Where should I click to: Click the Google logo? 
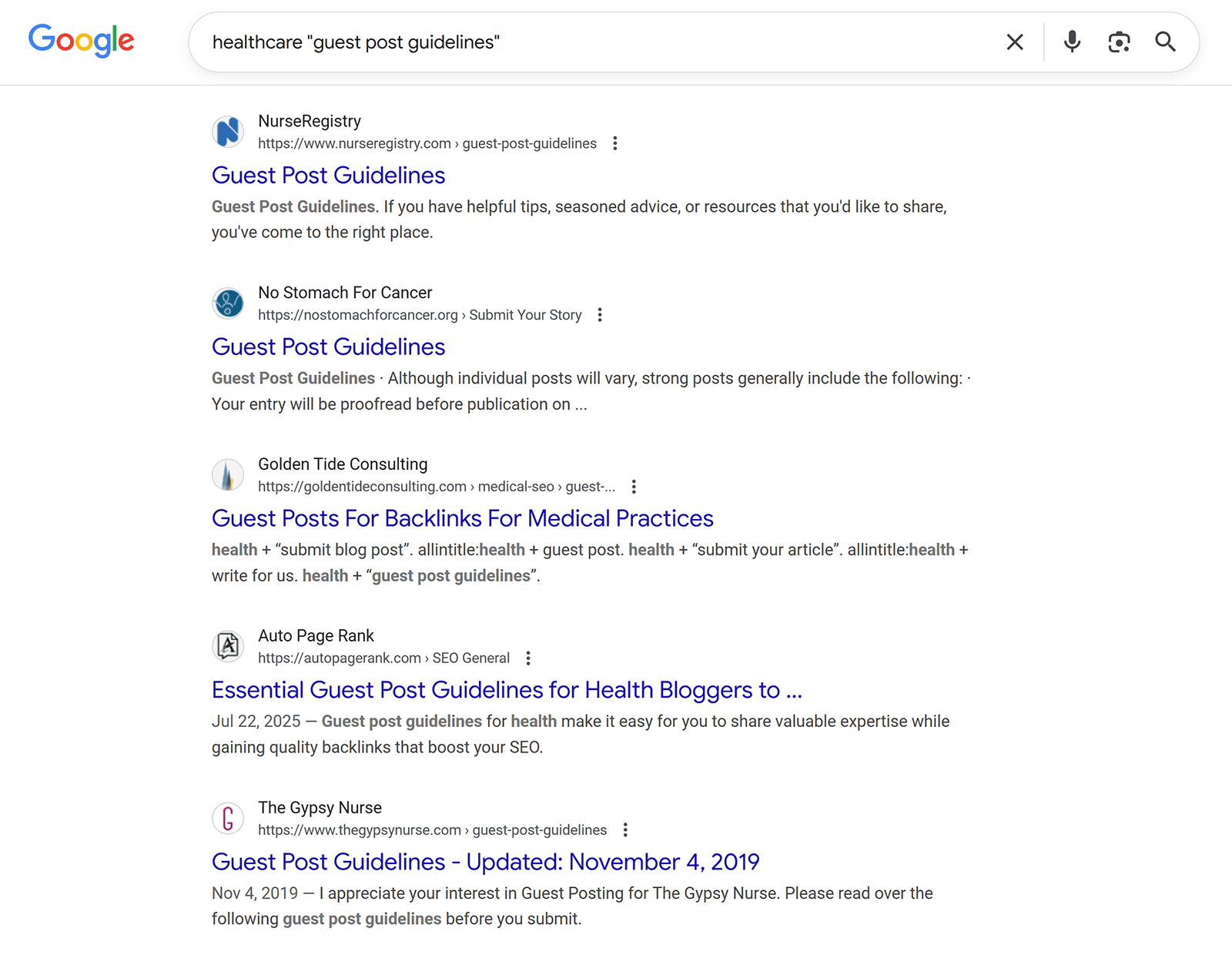pyautogui.click(x=81, y=41)
